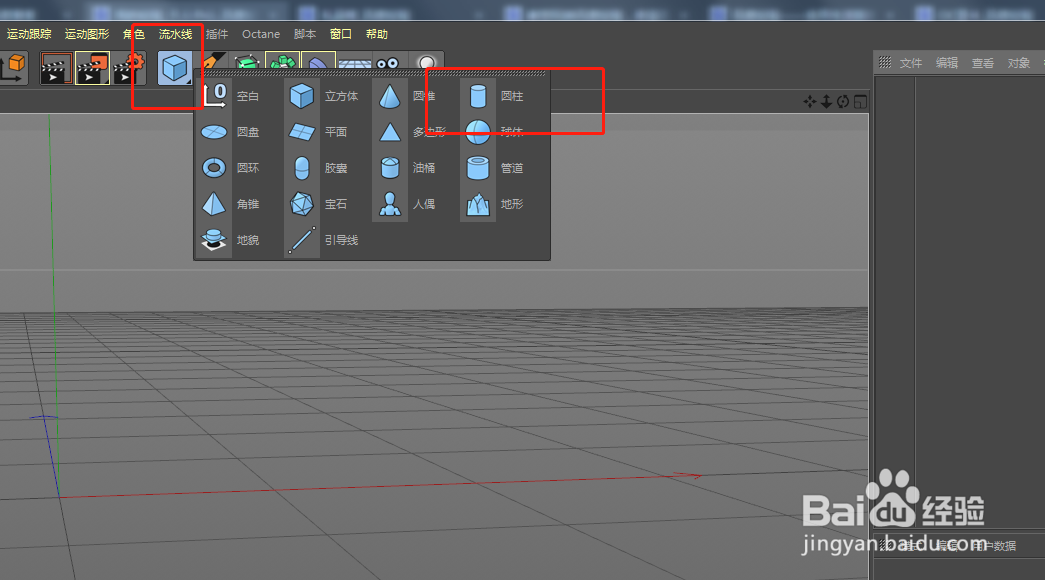Click the spline pen tool icon
Image resolution: width=1045 pixels, height=580 pixels.
pos(212,61)
